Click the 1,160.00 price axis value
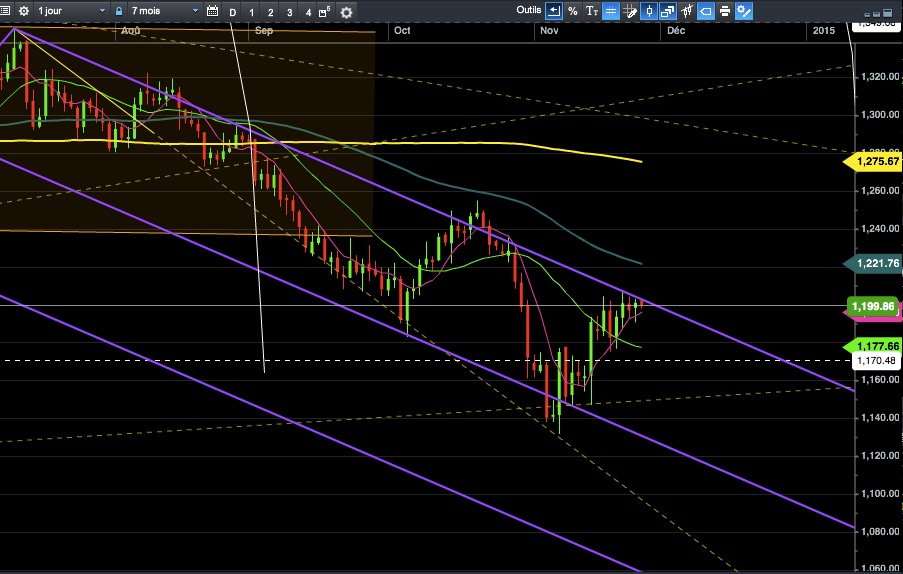 [x=879, y=380]
